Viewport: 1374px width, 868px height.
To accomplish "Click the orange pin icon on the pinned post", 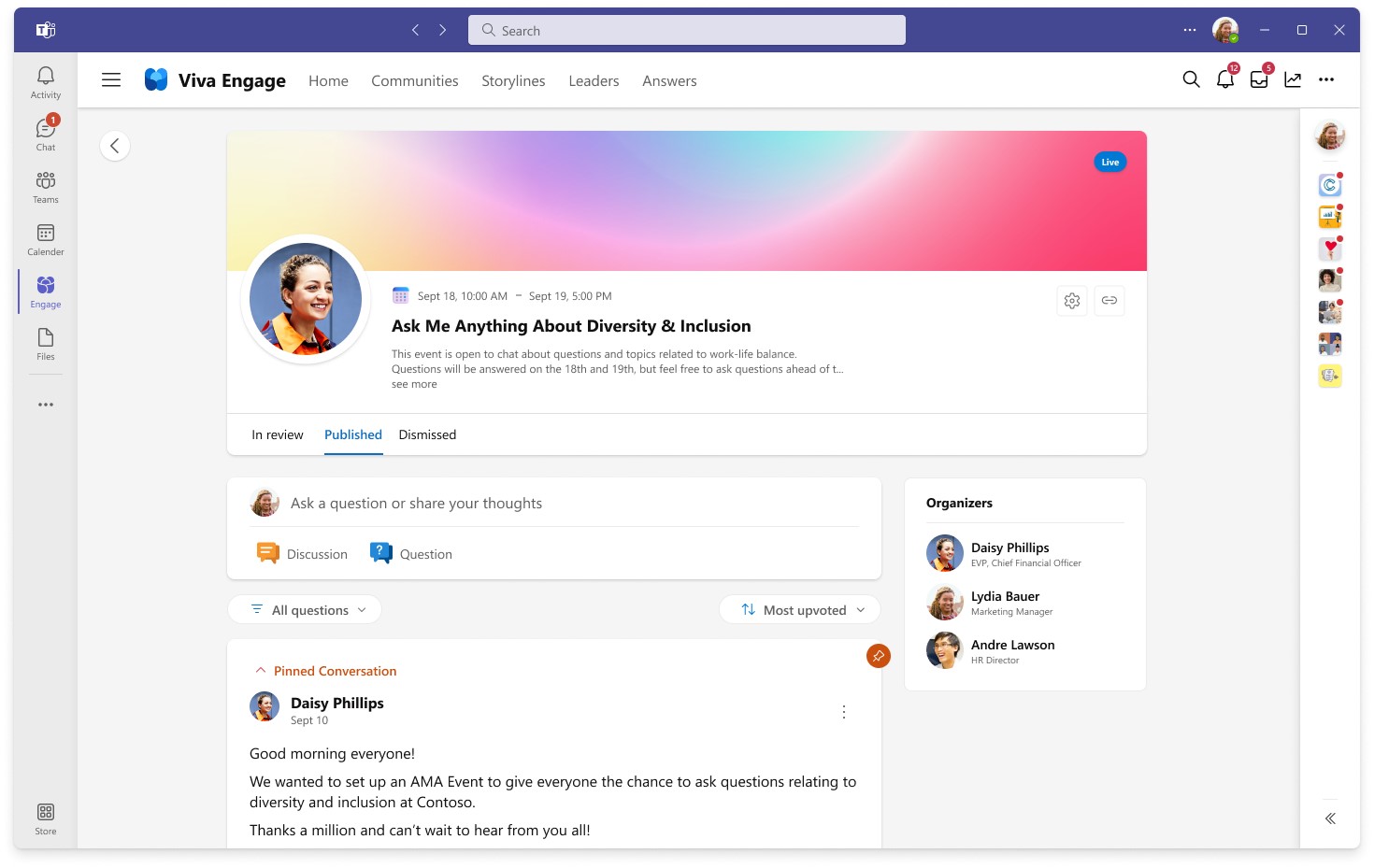I will pyautogui.click(x=878, y=656).
